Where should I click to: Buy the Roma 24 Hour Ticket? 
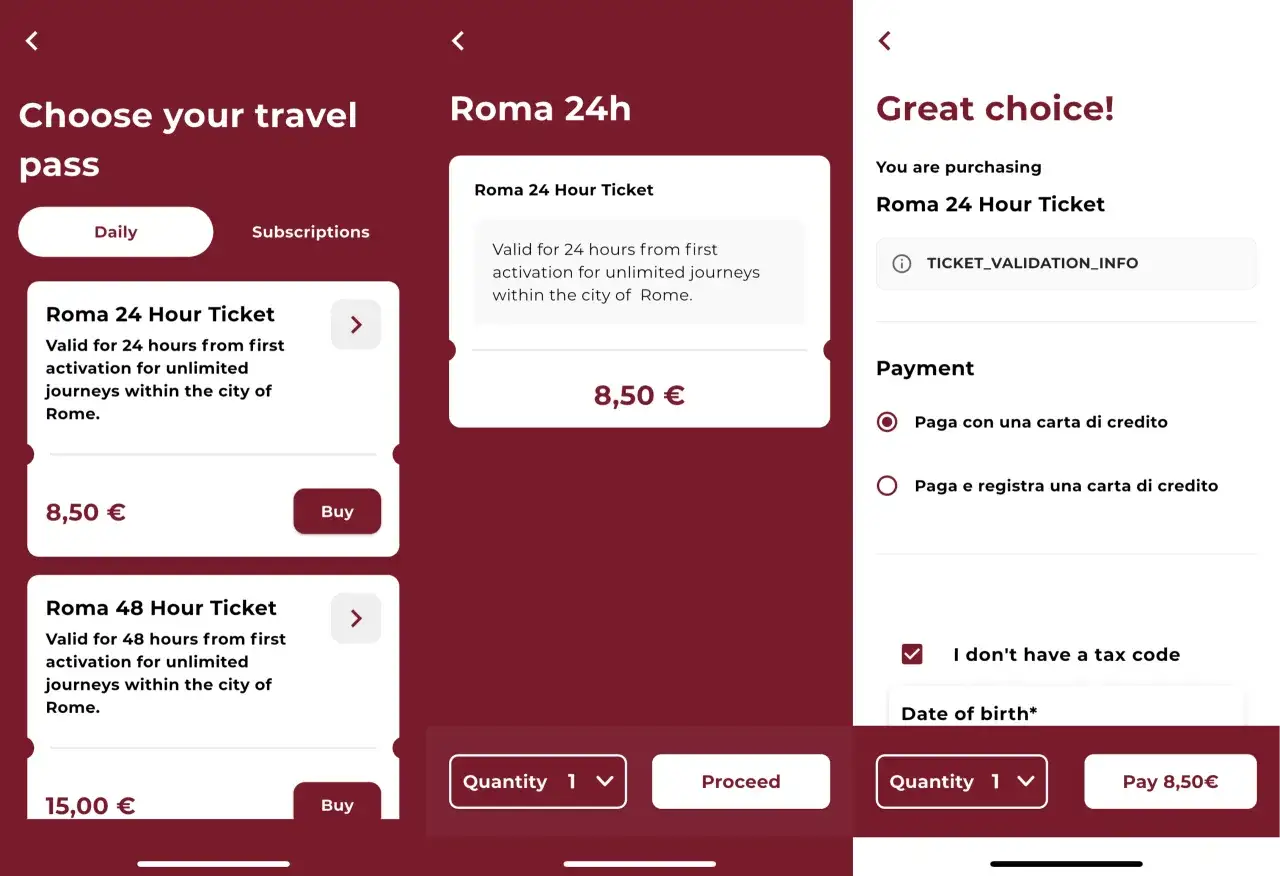coord(337,512)
